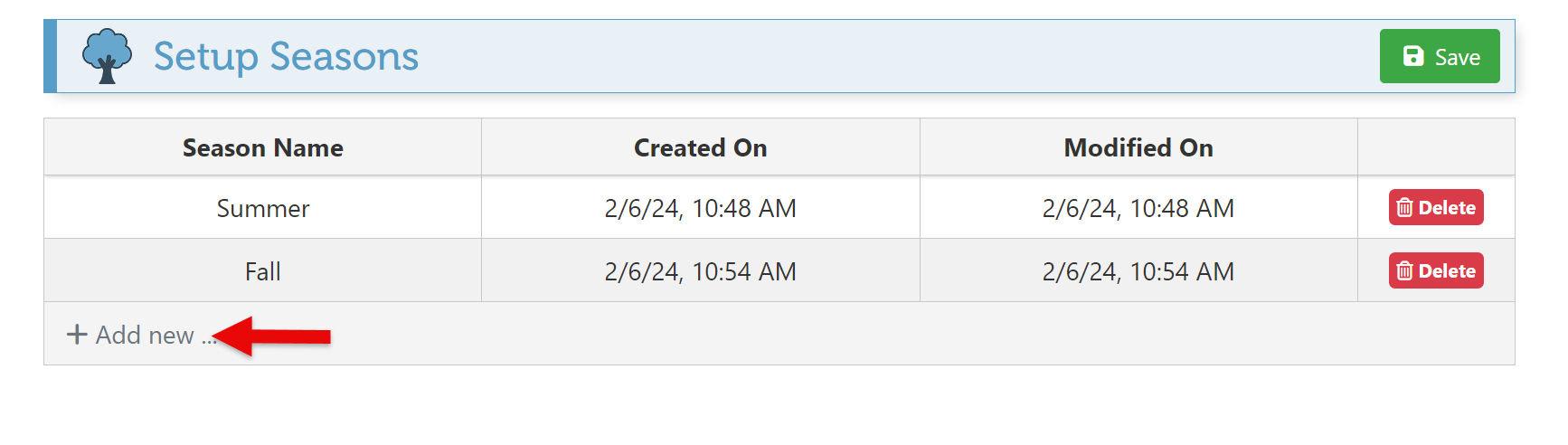Click Summer's Modified On date cell
Viewport: 1568px width, 445px height.
[1138, 208]
